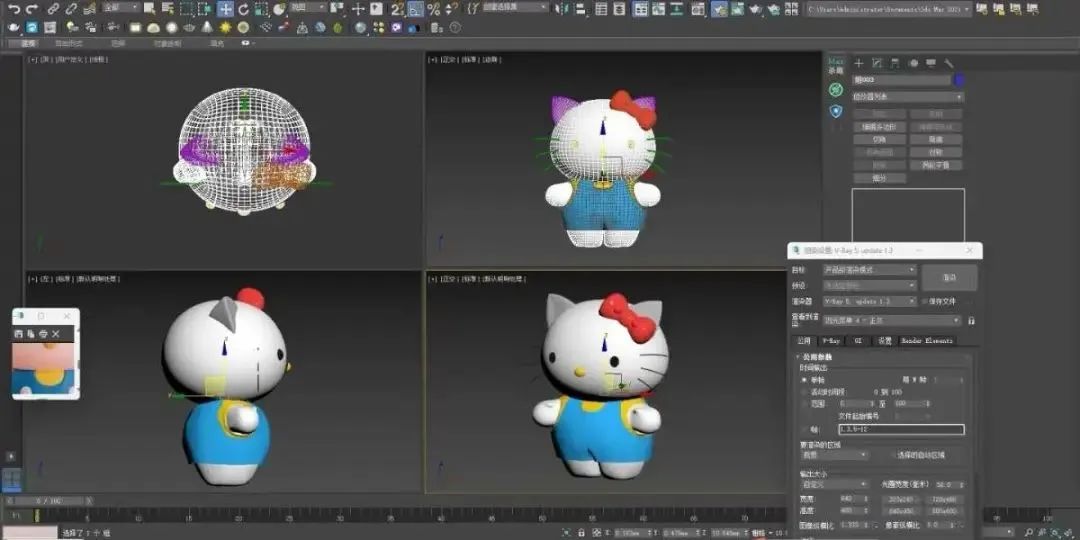Screen dimensions: 1080x540
Task: Select the Single frame radio button
Action: click(x=804, y=380)
